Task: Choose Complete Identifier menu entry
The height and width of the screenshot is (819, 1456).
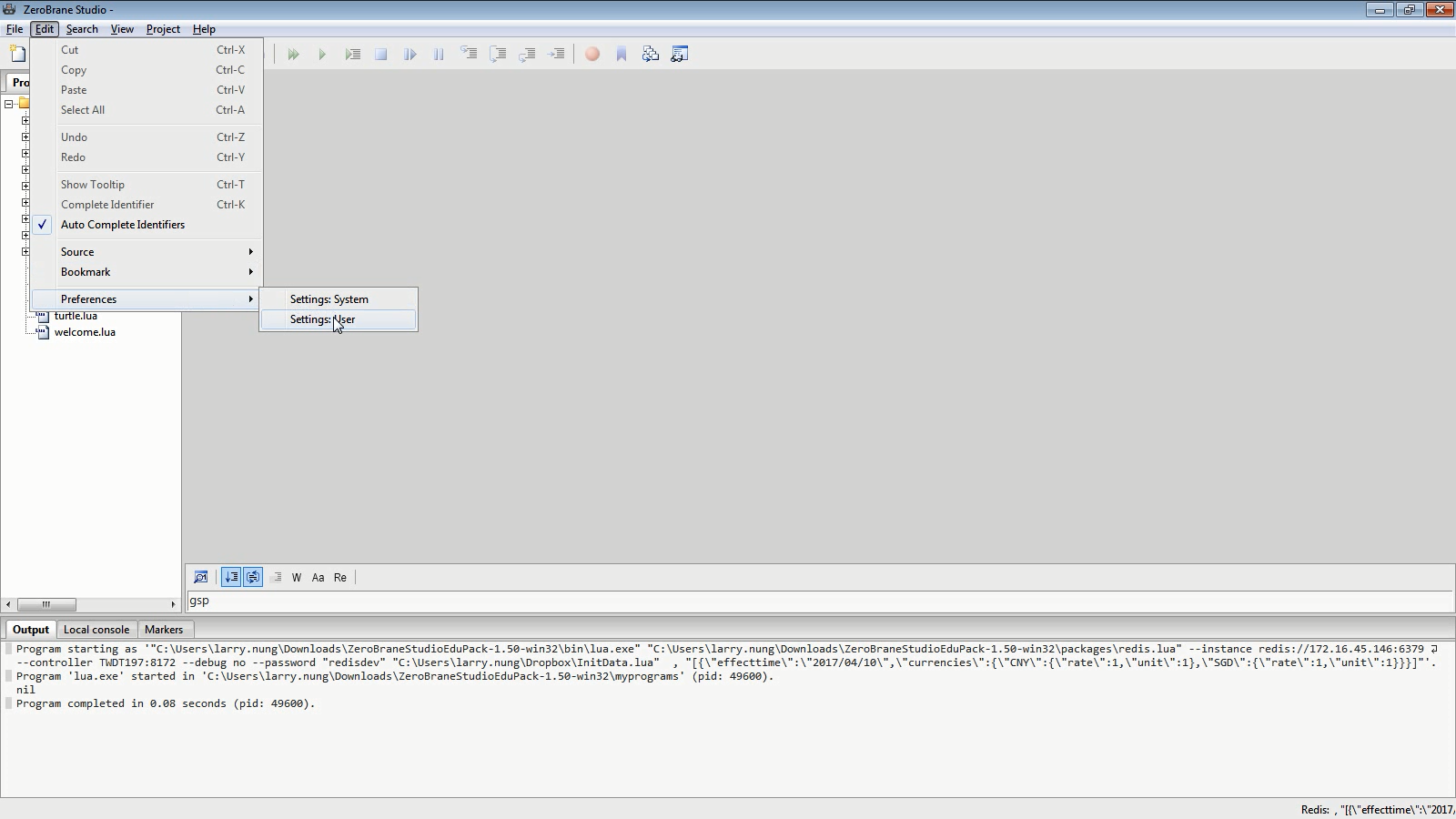Action: pyautogui.click(x=147, y=205)
